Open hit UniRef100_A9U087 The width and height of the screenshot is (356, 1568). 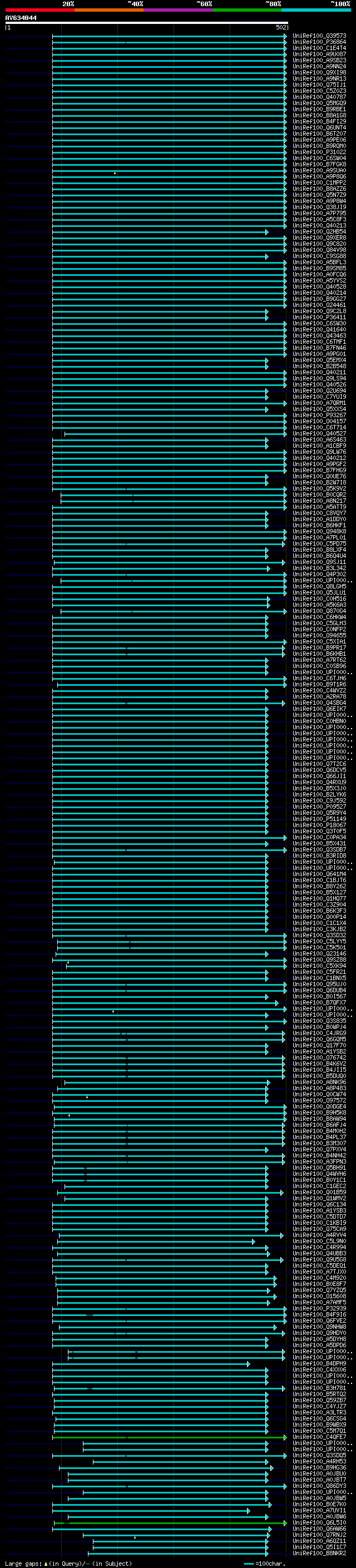[x=319, y=54]
